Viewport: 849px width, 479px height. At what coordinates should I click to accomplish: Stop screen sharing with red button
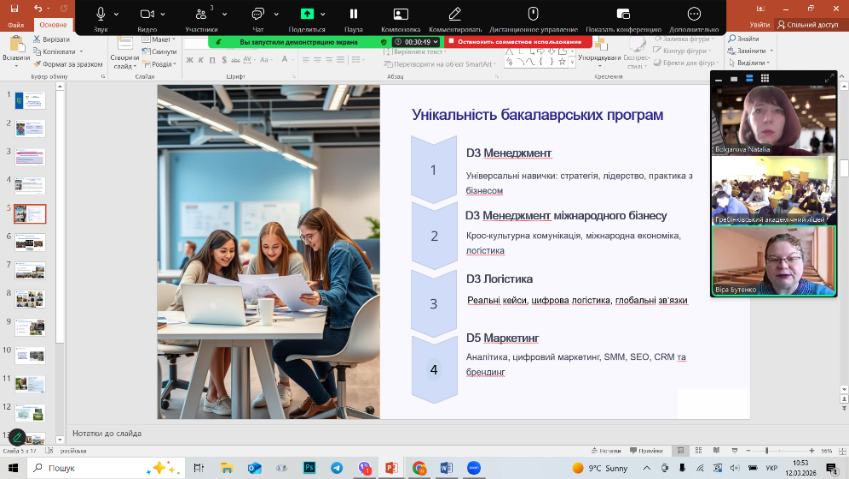point(514,42)
